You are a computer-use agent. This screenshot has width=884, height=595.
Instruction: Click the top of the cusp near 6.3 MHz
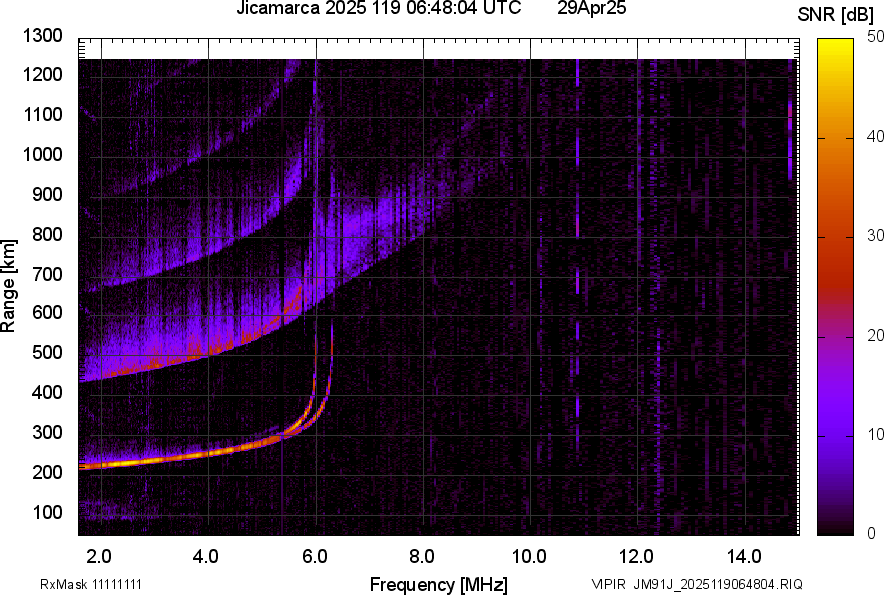[x=332, y=325]
